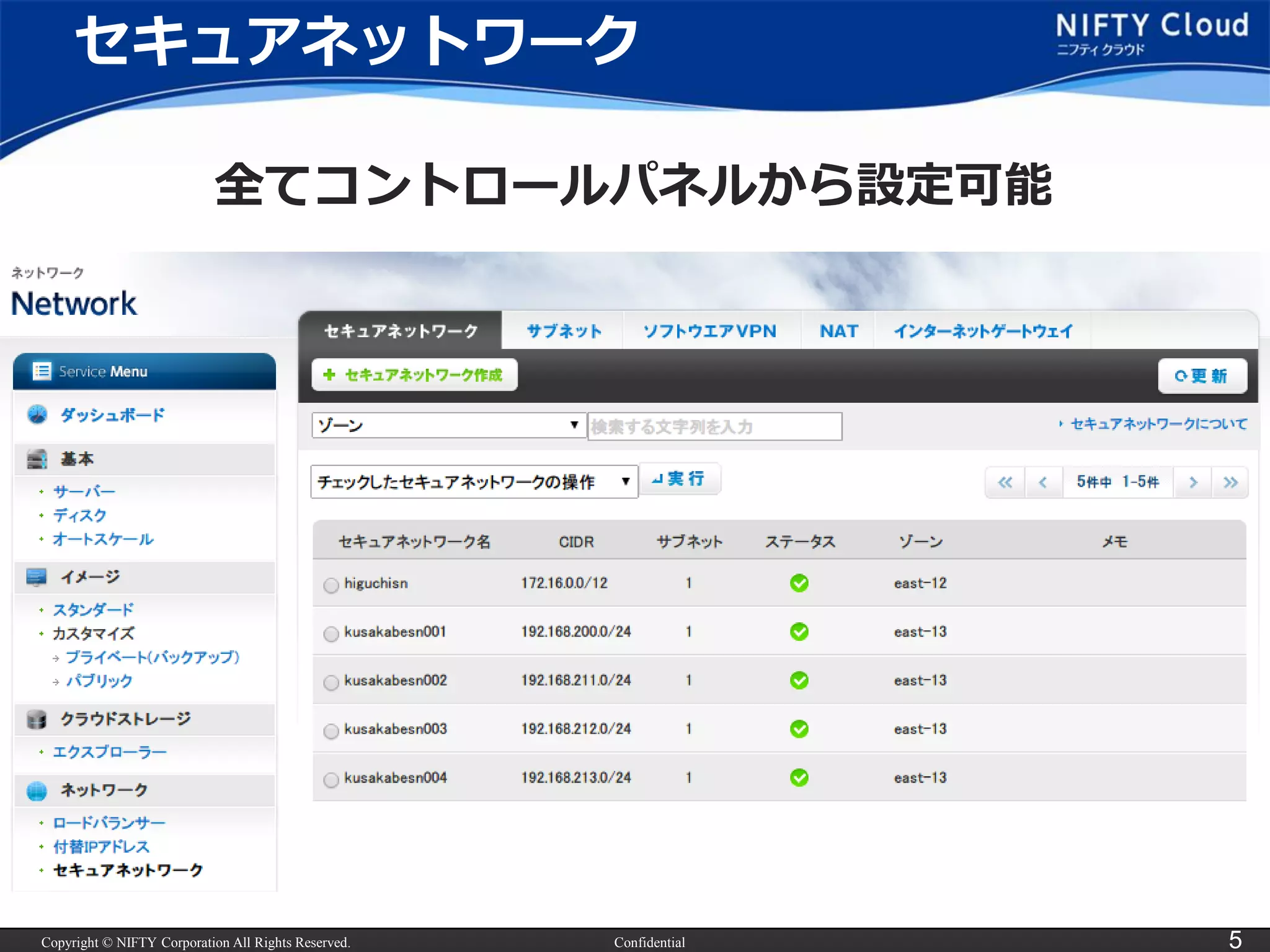
Task: Select the kusakabesn003 radio button
Action: (x=331, y=731)
